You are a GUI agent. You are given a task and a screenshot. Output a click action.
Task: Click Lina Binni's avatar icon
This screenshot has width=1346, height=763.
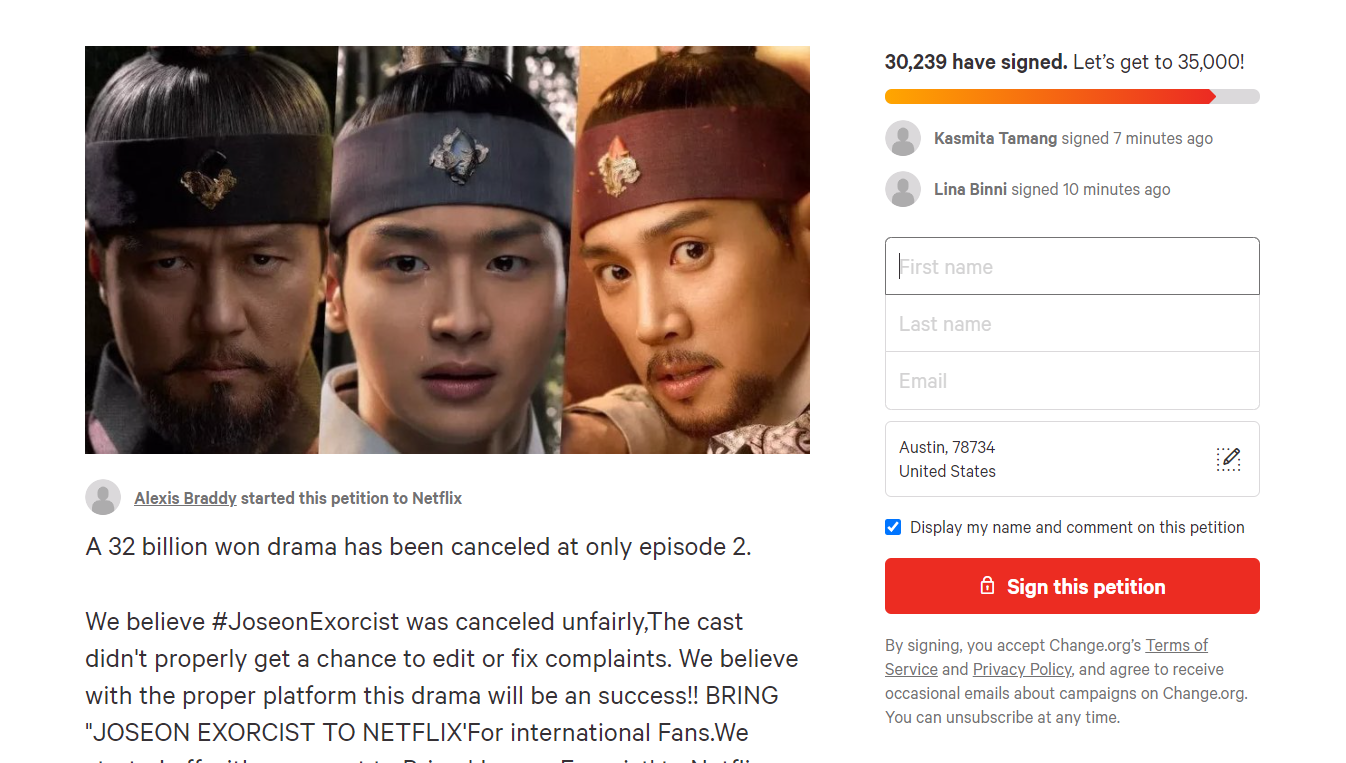[903, 189]
